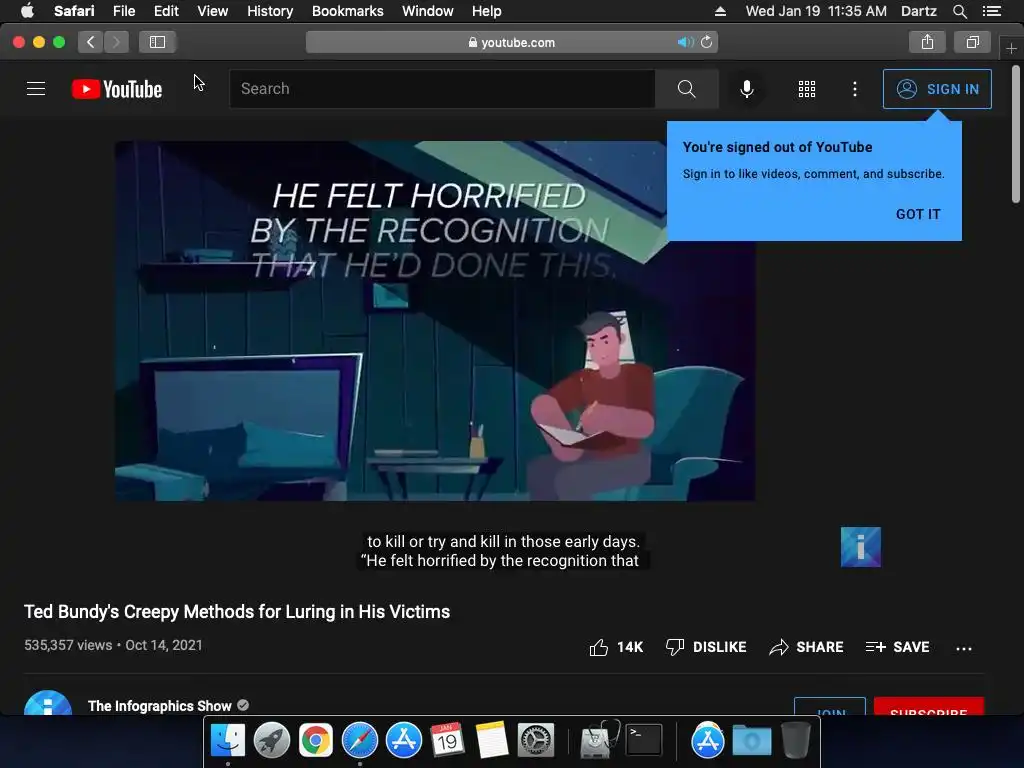The image size is (1024, 768).
Task: Open Finder from the Dock
Action: click(228, 741)
